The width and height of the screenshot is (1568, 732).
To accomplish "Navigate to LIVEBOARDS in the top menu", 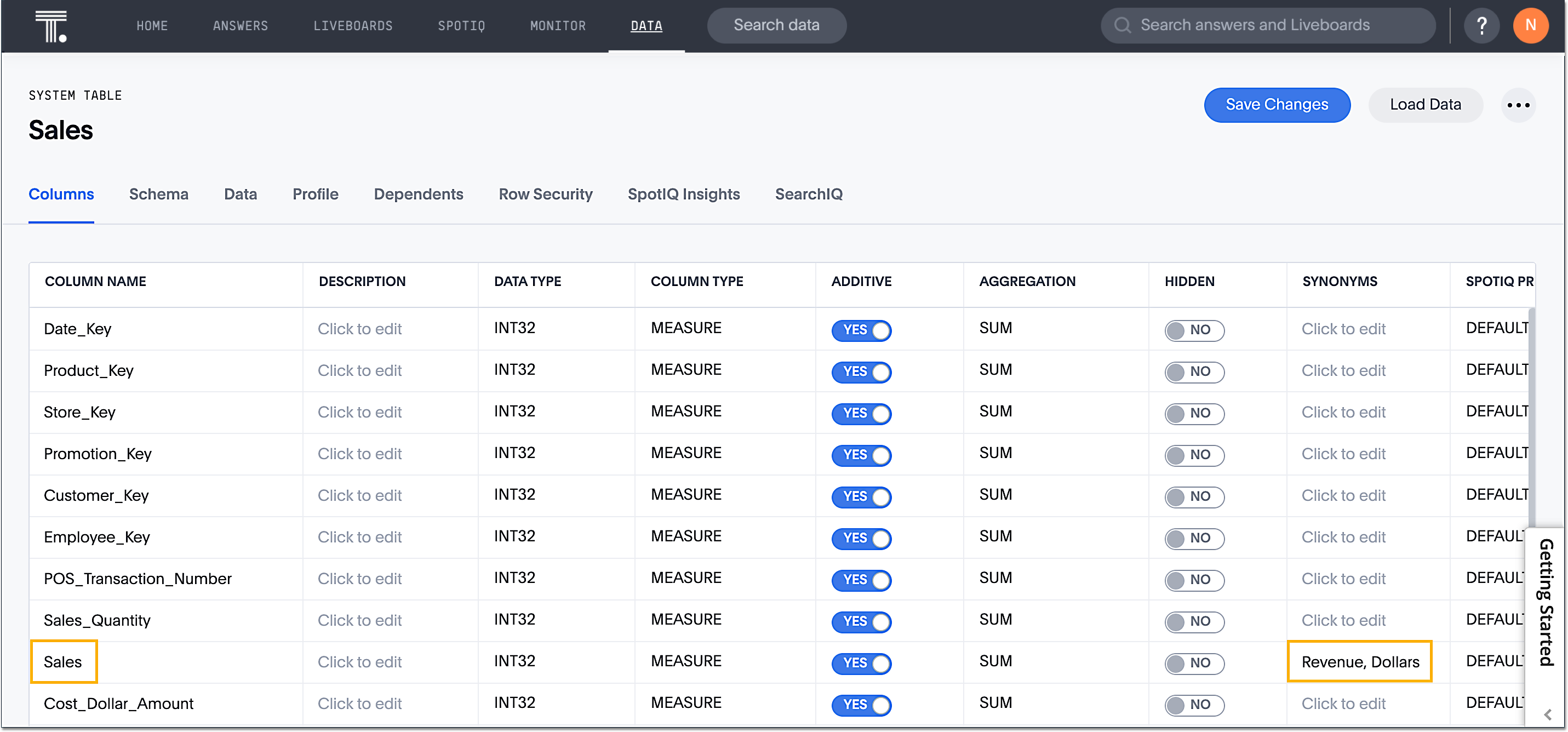I will (352, 26).
